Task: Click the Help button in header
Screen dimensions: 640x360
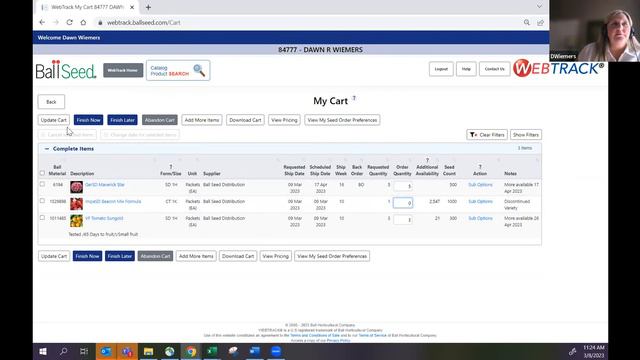Action: (466, 69)
